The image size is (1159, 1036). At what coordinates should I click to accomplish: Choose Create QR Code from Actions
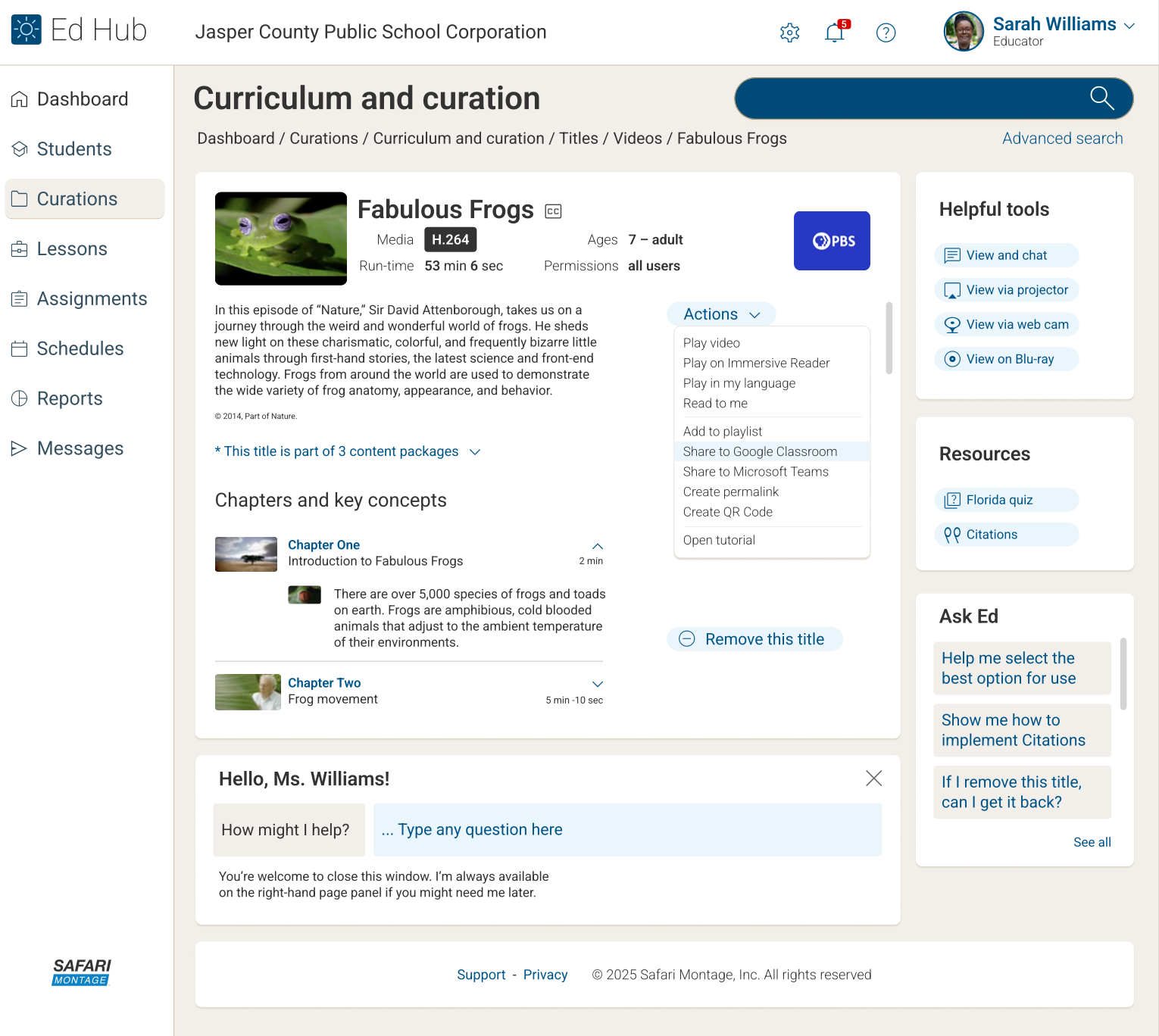coord(727,512)
